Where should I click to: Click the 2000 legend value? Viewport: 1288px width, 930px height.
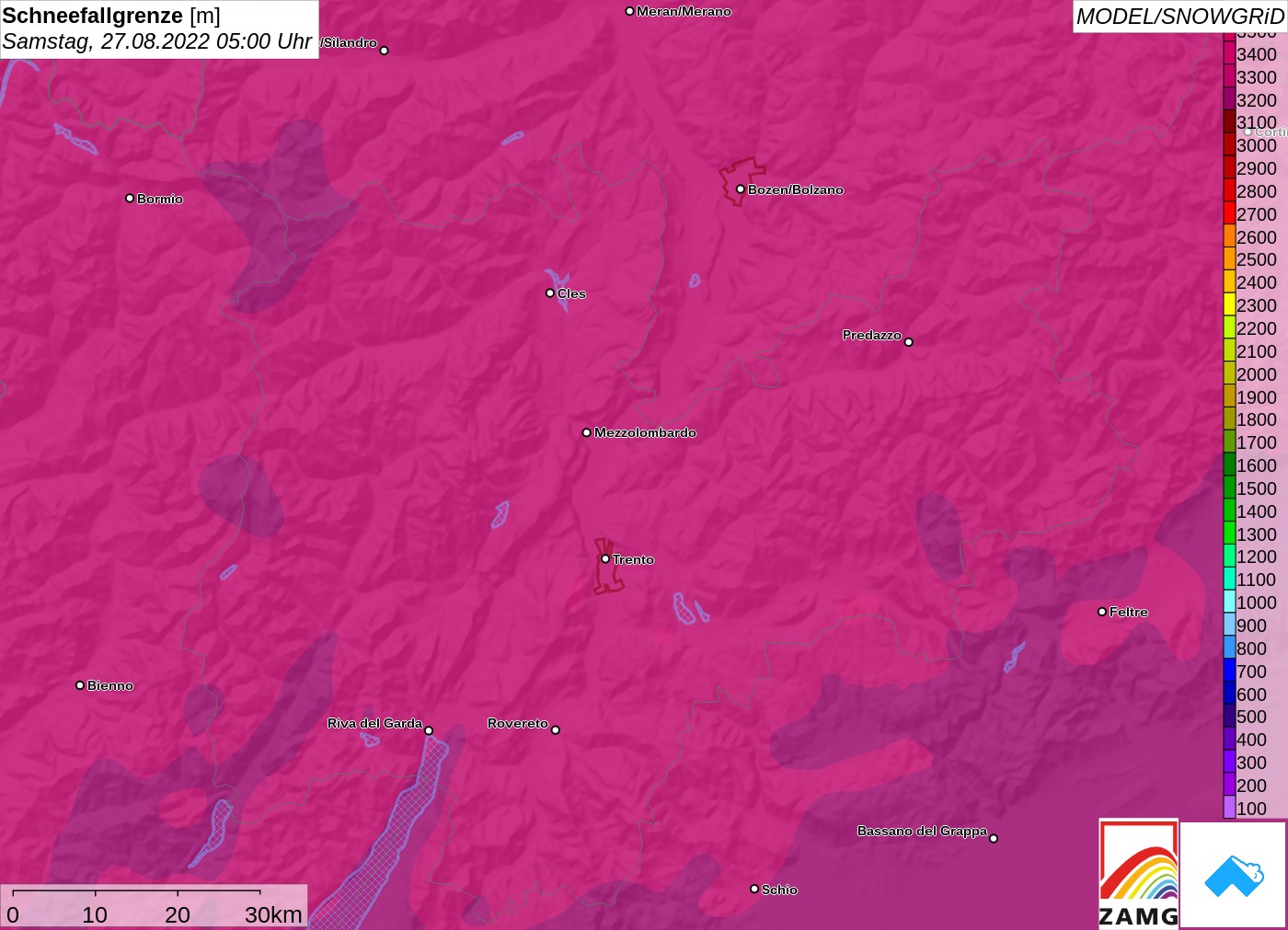click(1257, 373)
